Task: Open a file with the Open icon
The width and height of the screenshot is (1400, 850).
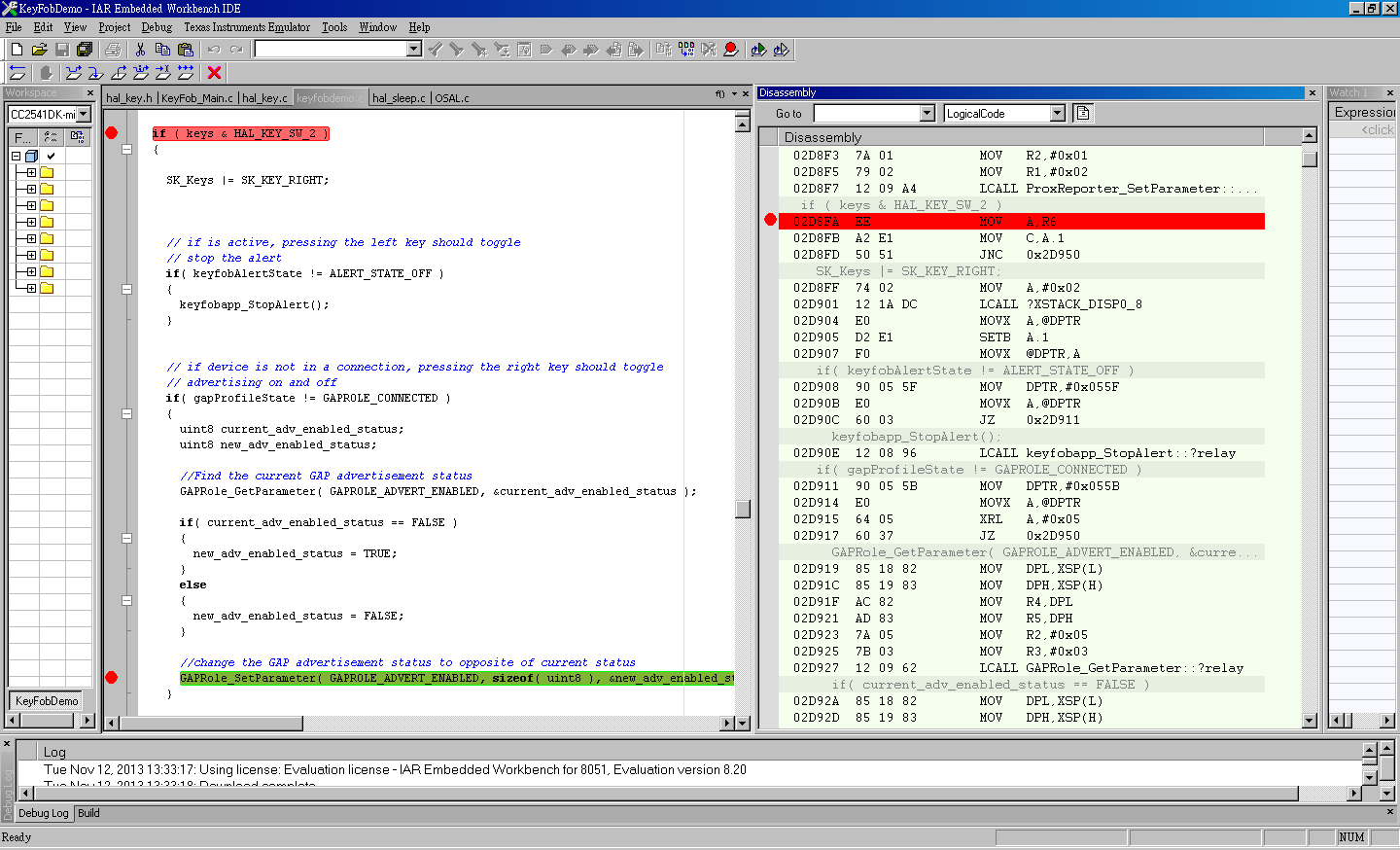Action: coord(39,49)
